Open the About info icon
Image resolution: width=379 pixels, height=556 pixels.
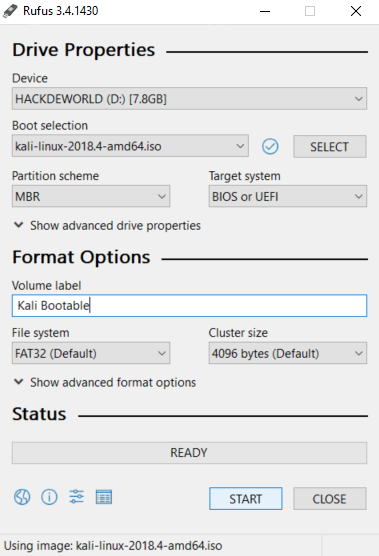click(49, 497)
